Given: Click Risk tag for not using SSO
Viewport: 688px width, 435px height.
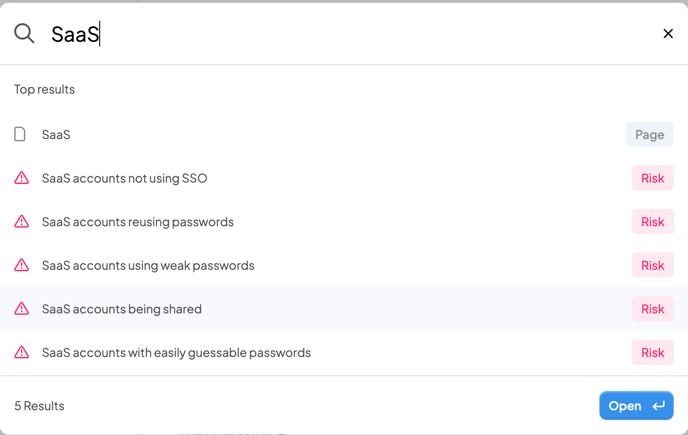Looking at the screenshot, I should pyautogui.click(x=652, y=178).
